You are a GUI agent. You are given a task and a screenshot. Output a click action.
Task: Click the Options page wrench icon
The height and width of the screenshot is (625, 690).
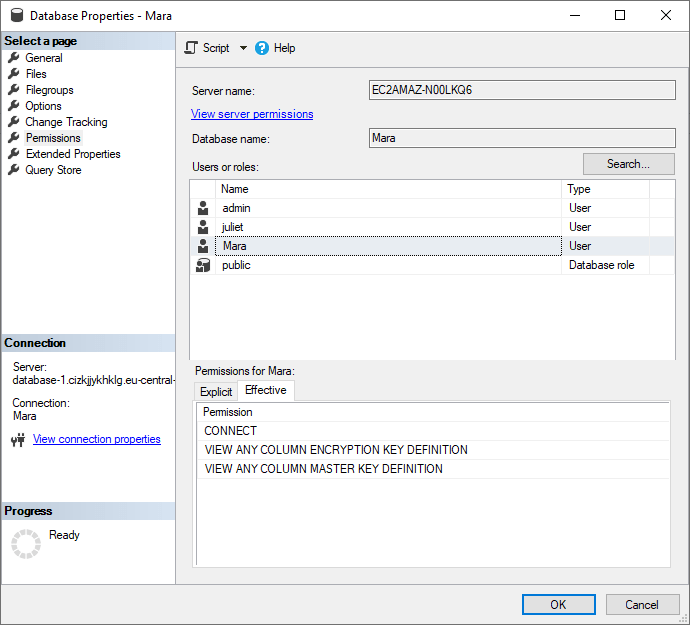[x=14, y=105]
